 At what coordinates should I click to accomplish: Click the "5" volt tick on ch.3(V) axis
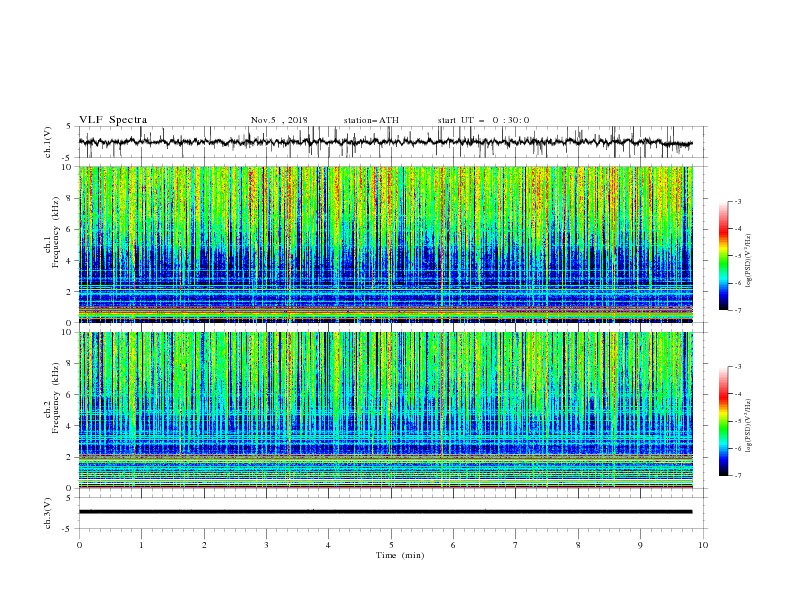70,498
